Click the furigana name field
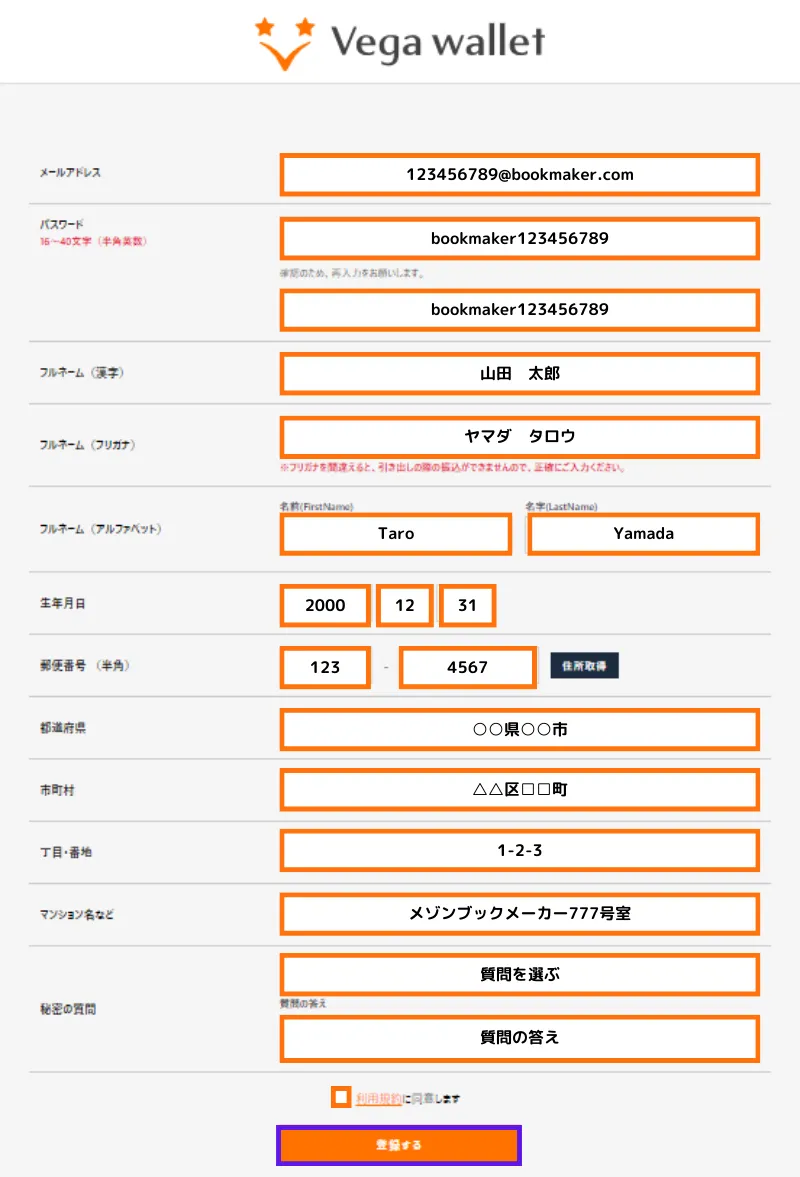The height and width of the screenshot is (1177, 800). pyautogui.click(x=519, y=437)
